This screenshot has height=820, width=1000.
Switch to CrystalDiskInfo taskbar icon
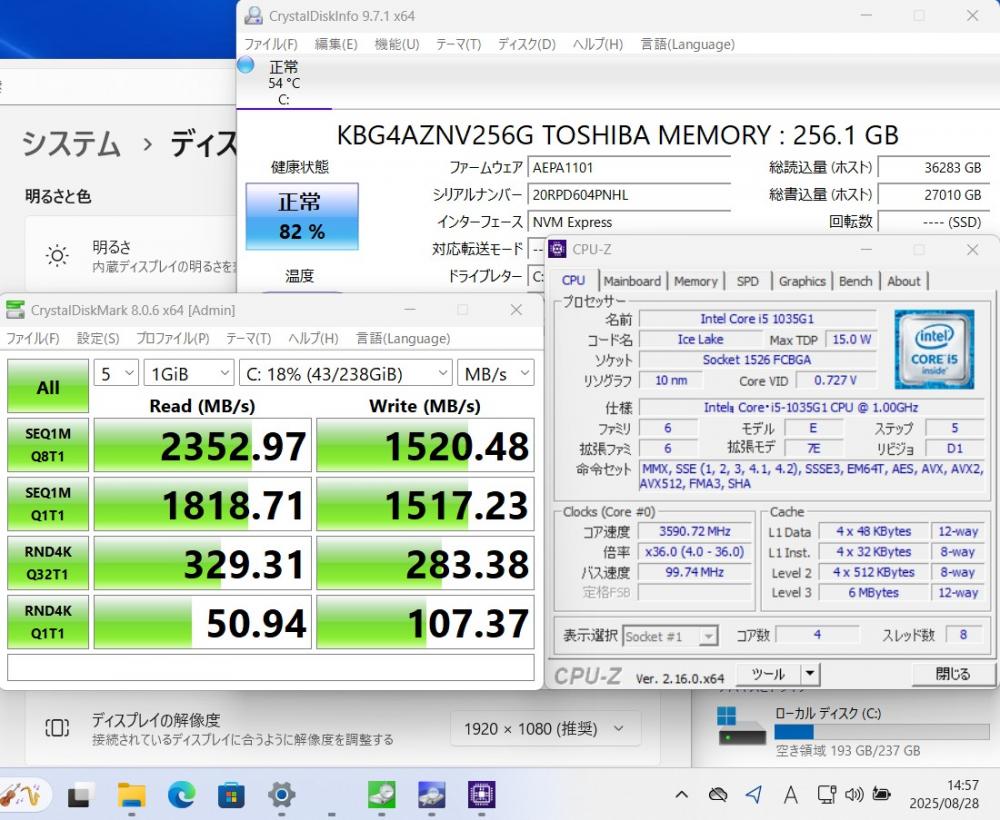(432, 794)
